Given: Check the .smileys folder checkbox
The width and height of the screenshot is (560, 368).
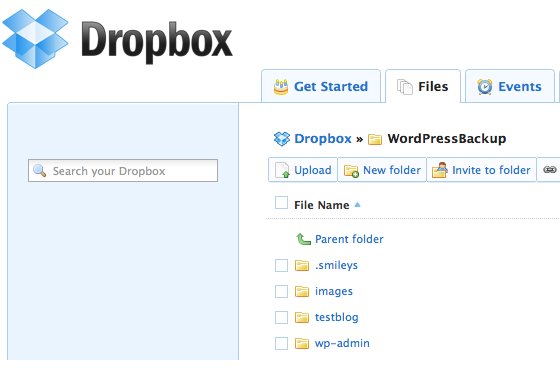Looking at the screenshot, I should [281, 265].
